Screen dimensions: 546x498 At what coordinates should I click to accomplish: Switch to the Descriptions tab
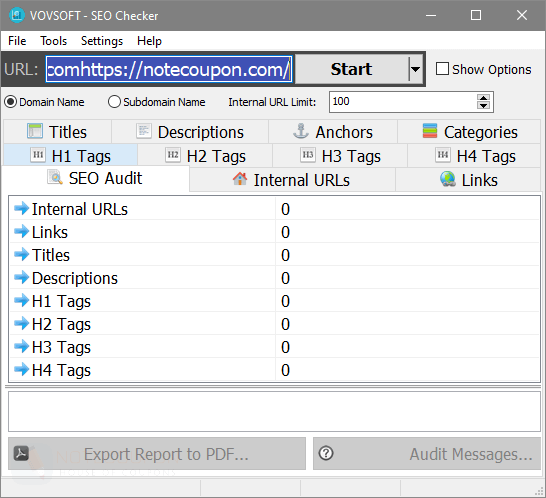tap(190, 131)
